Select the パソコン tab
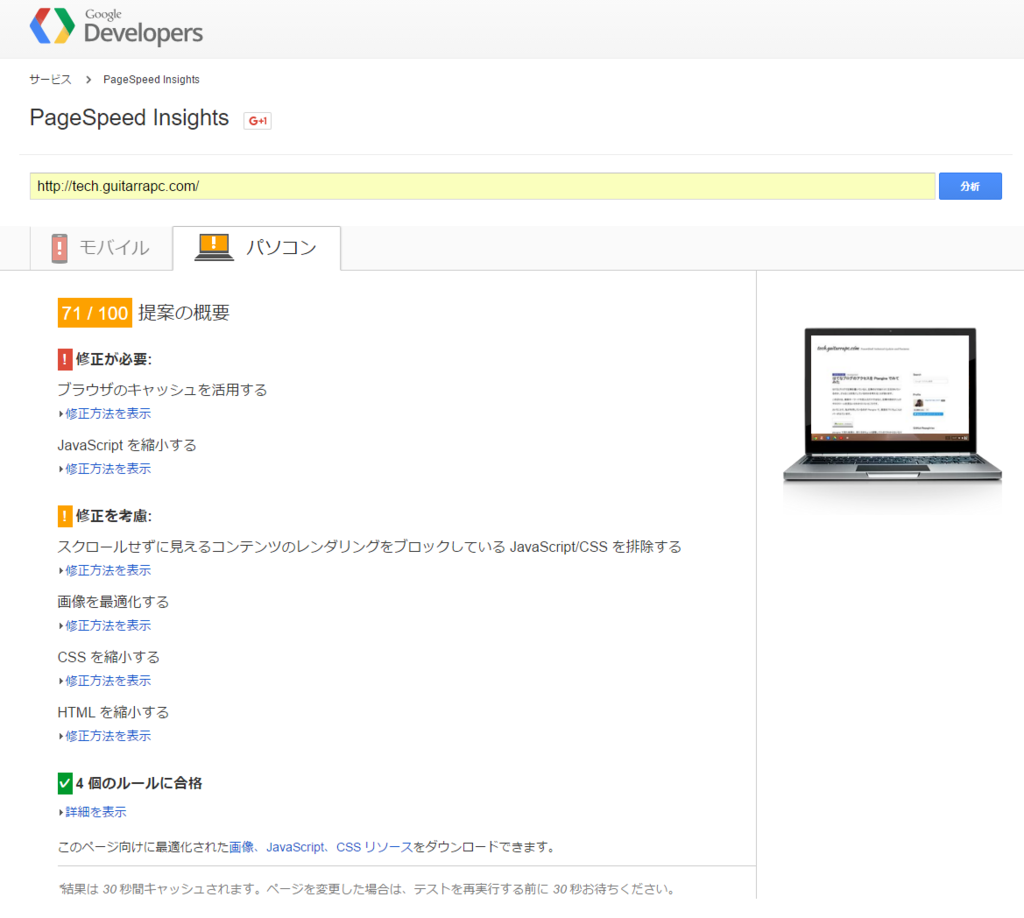Screen dimensions: 1024x918 click(257, 248)
